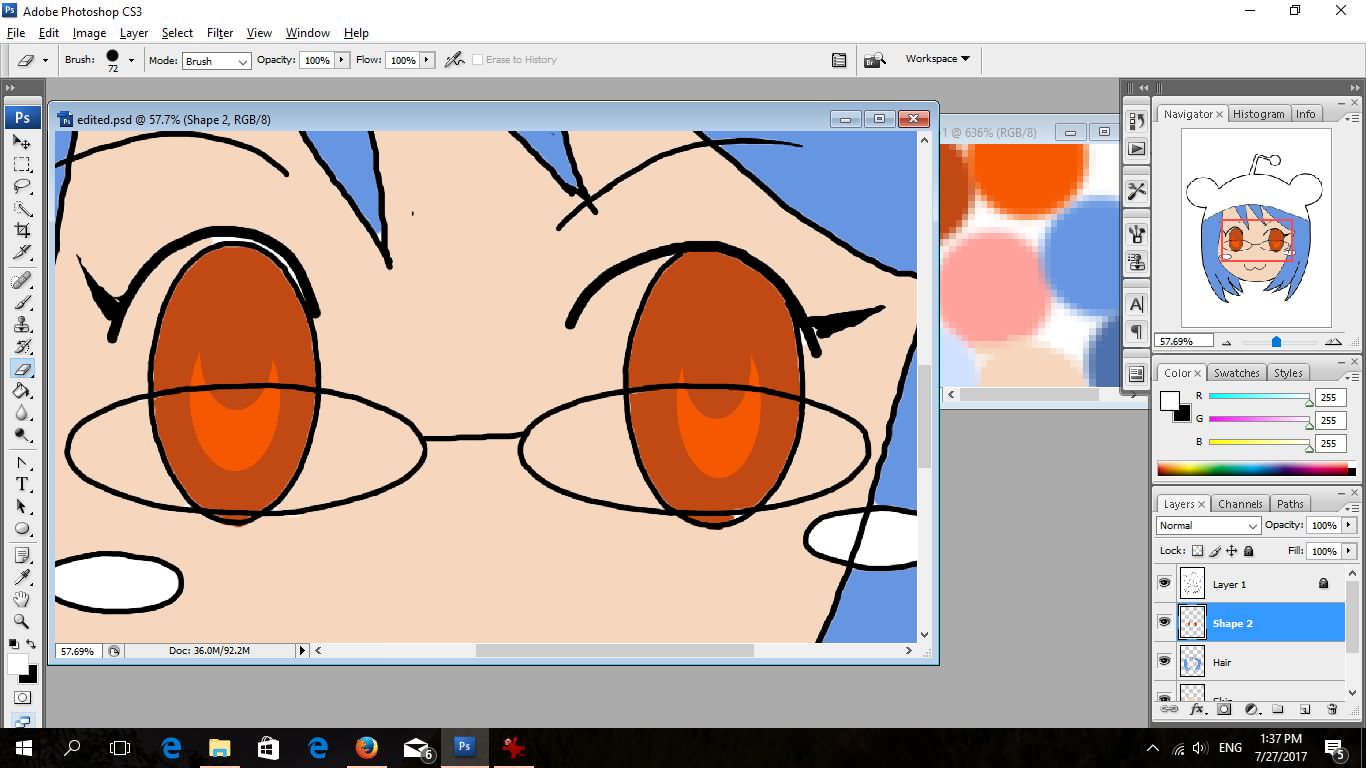1366x768 pixels.
Task: Open the Filter menu
Action: 220,33
